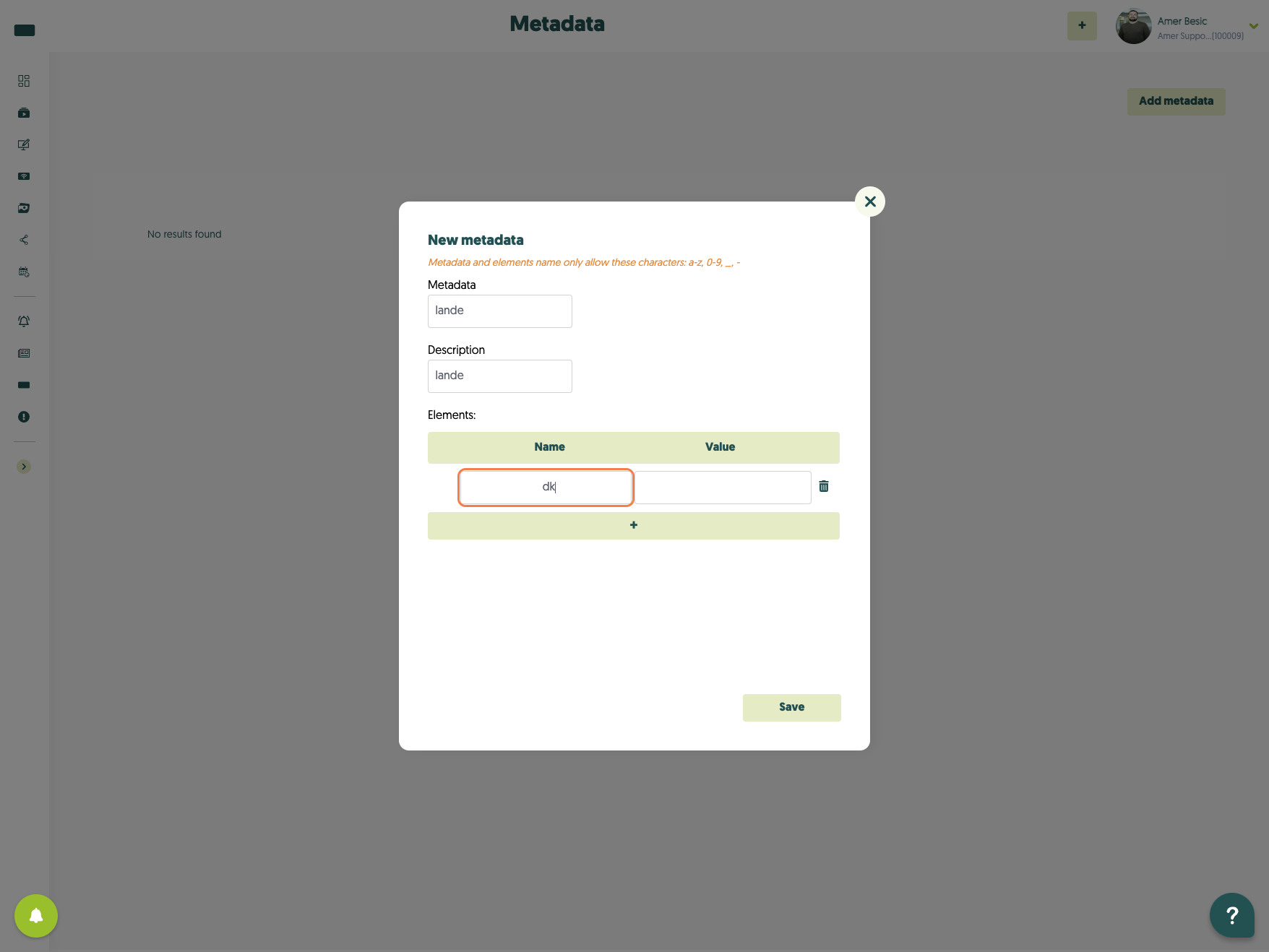1269x952 pixels.
Task: Click the empty element Value field
Action: tap(723, 488)
